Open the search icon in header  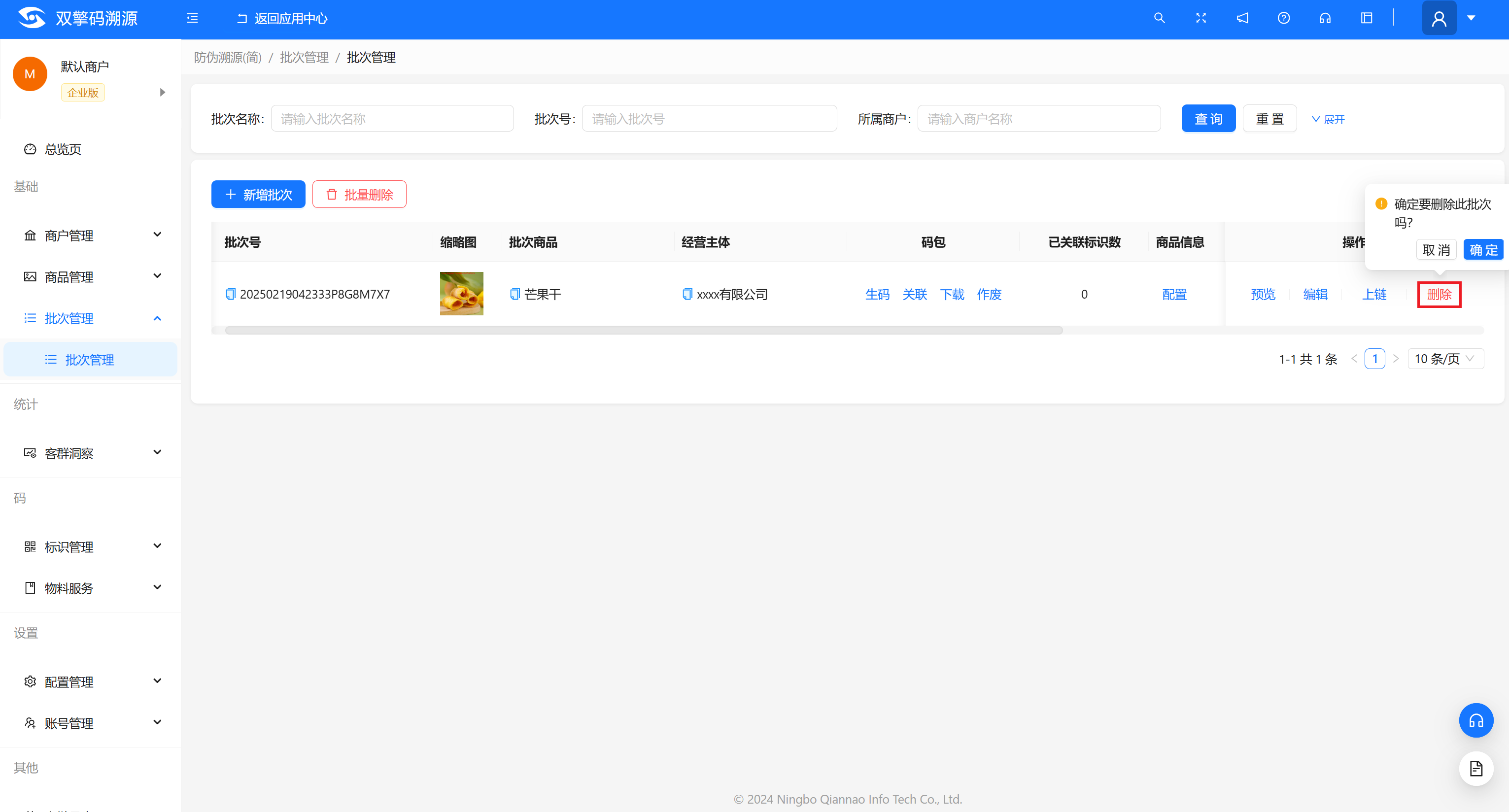coord(1159,18)
